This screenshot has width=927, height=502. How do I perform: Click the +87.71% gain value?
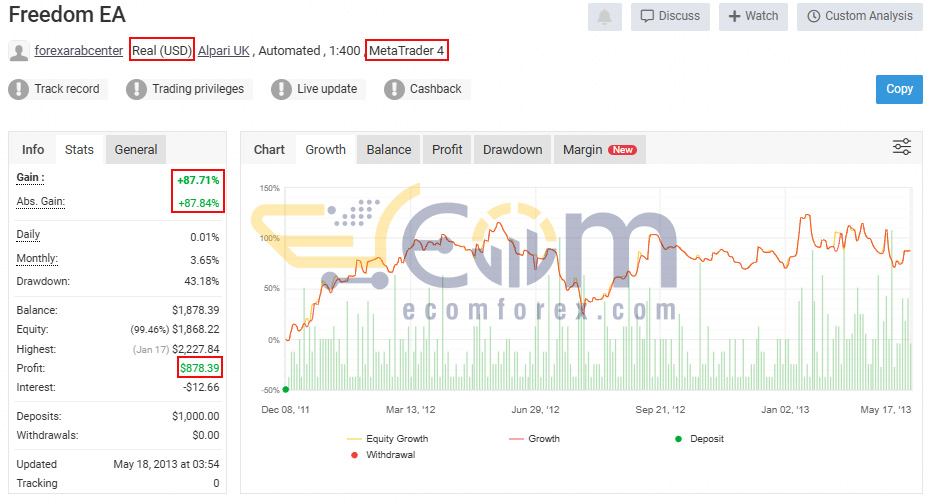pyautogui.click(x=198, y=180)
